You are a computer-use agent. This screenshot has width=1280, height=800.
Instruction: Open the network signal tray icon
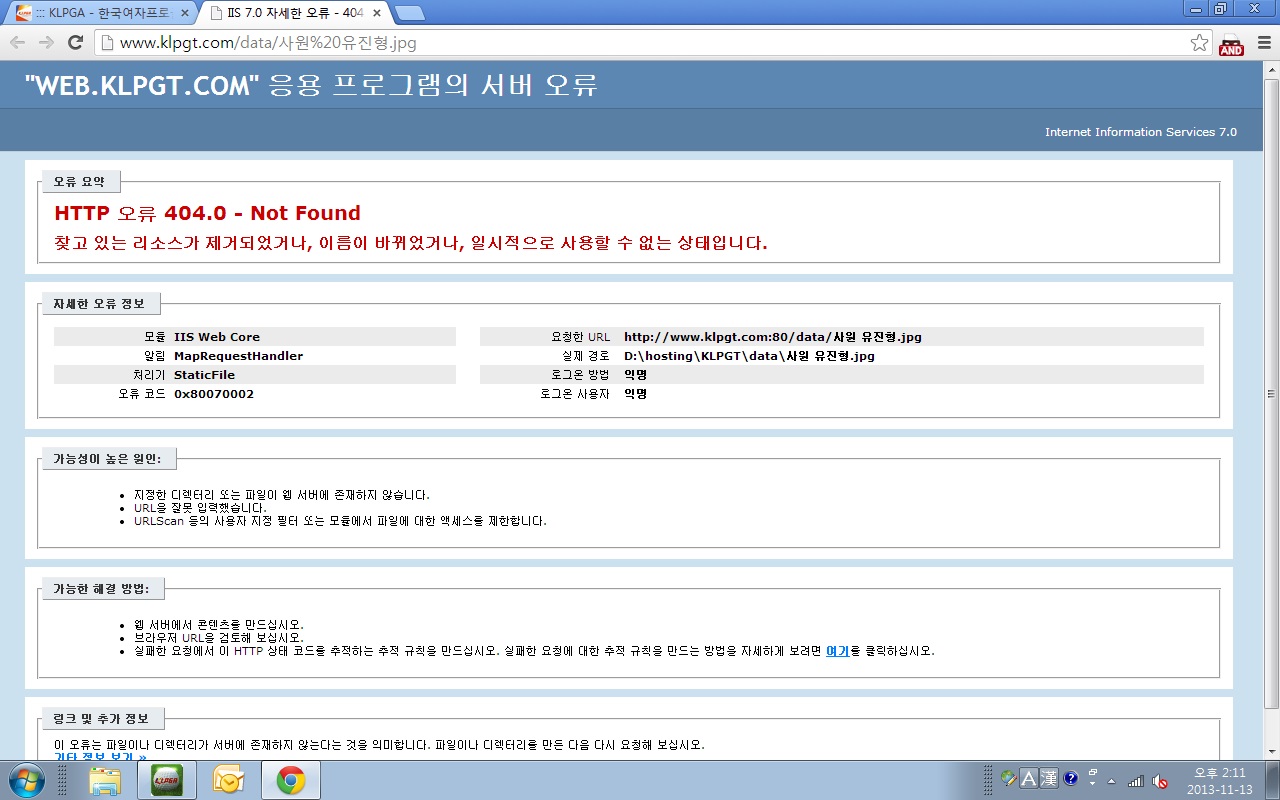(x=1136, y=781)
